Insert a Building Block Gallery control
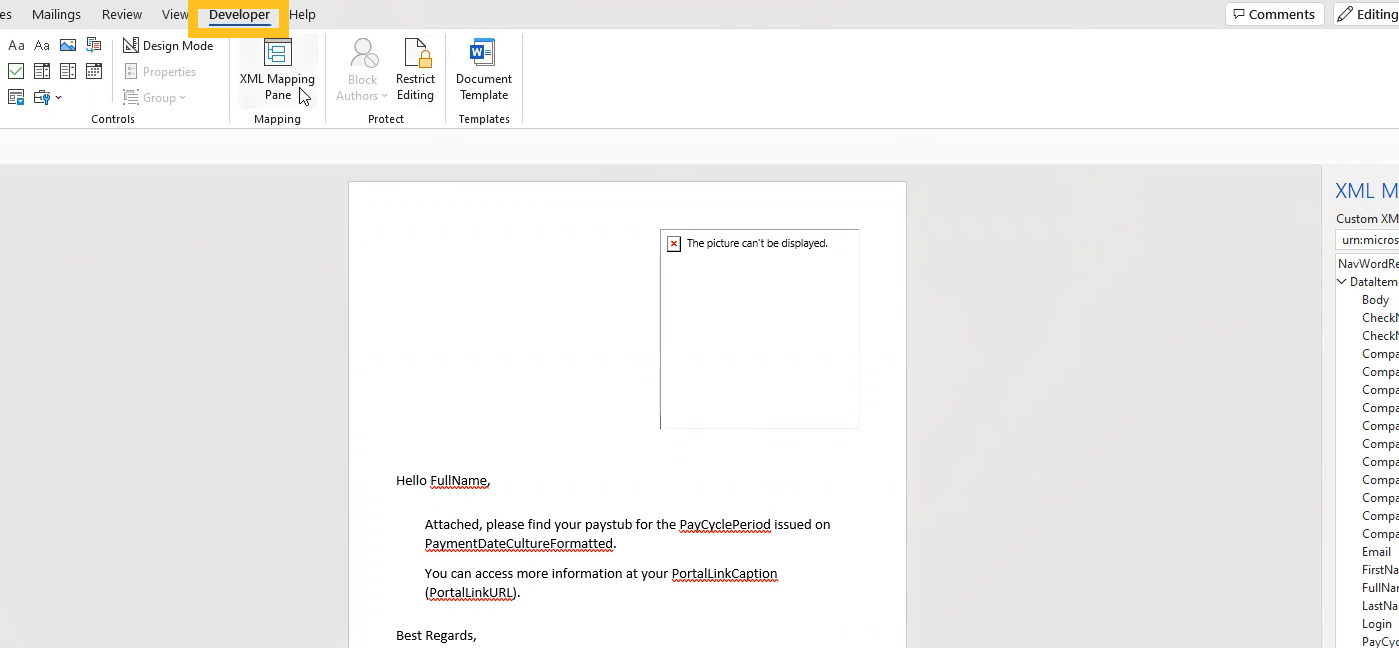Viewport: 1399px width, 648px height. point(94,45)
